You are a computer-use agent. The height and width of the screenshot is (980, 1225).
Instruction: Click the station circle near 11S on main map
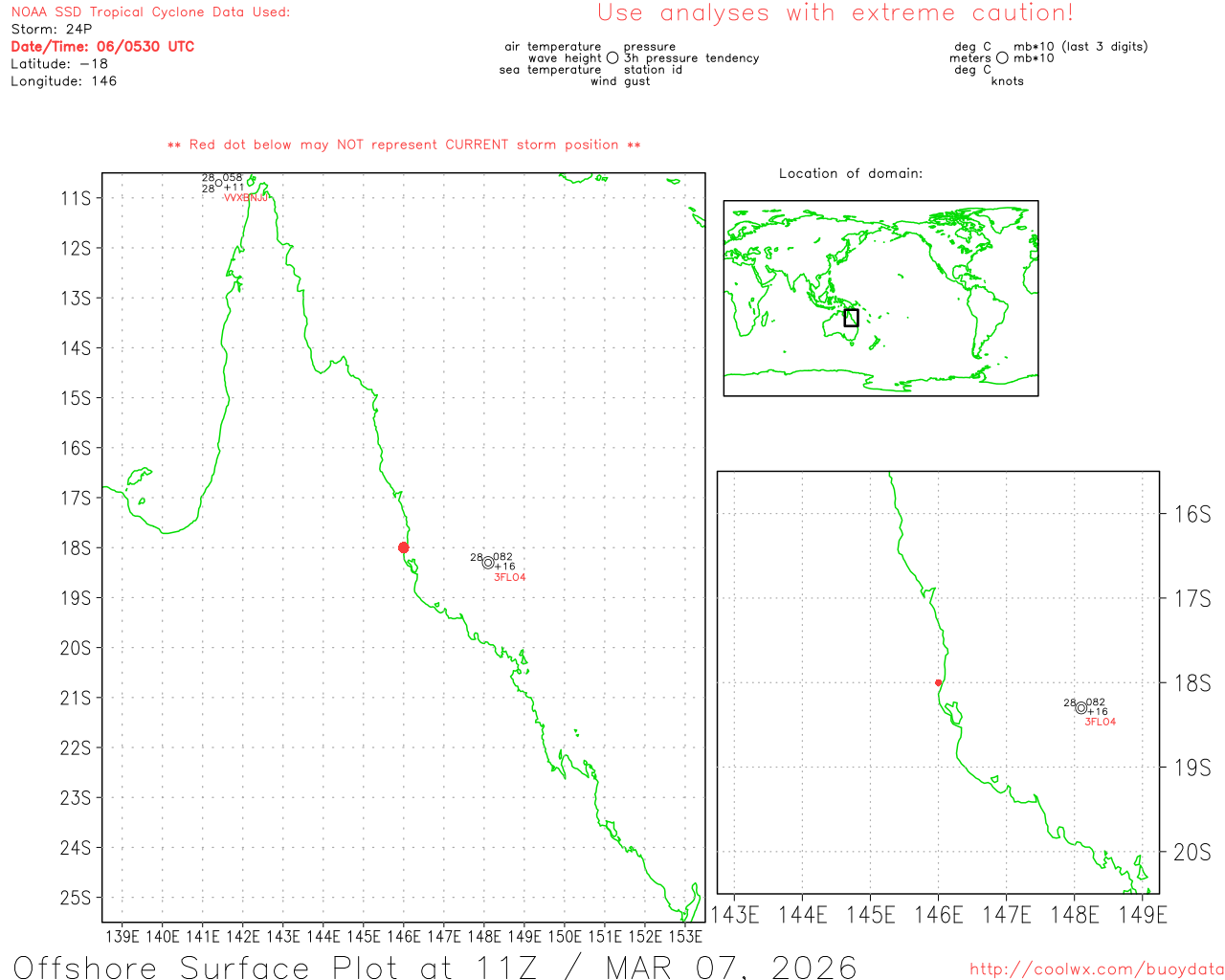(x=218, y=183)
